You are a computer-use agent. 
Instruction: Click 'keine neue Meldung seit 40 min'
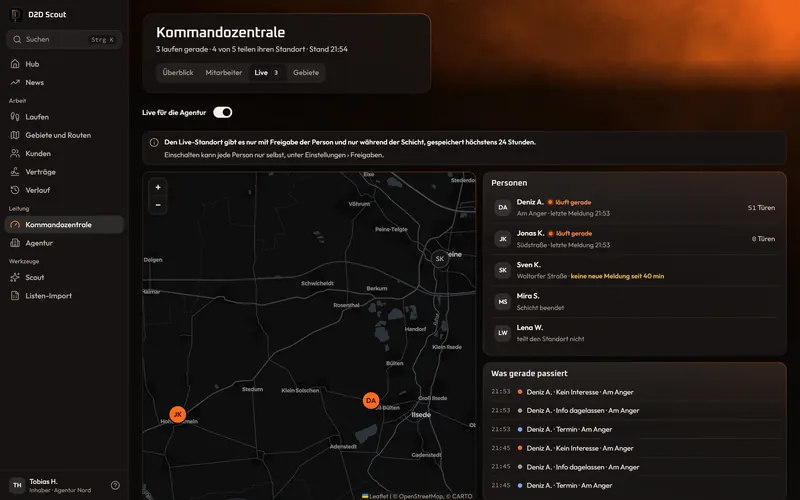click(617, 276)
